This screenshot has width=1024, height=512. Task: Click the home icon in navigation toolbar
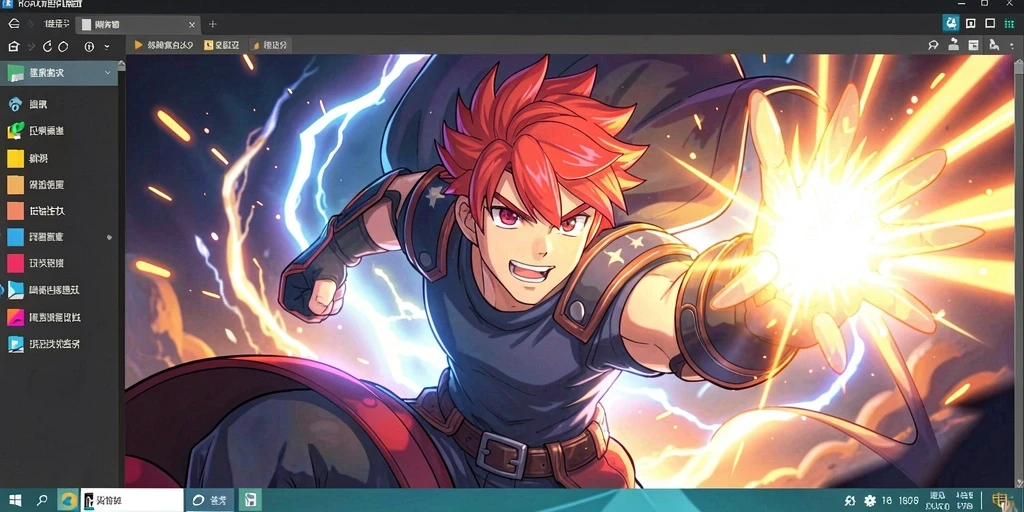14,47
